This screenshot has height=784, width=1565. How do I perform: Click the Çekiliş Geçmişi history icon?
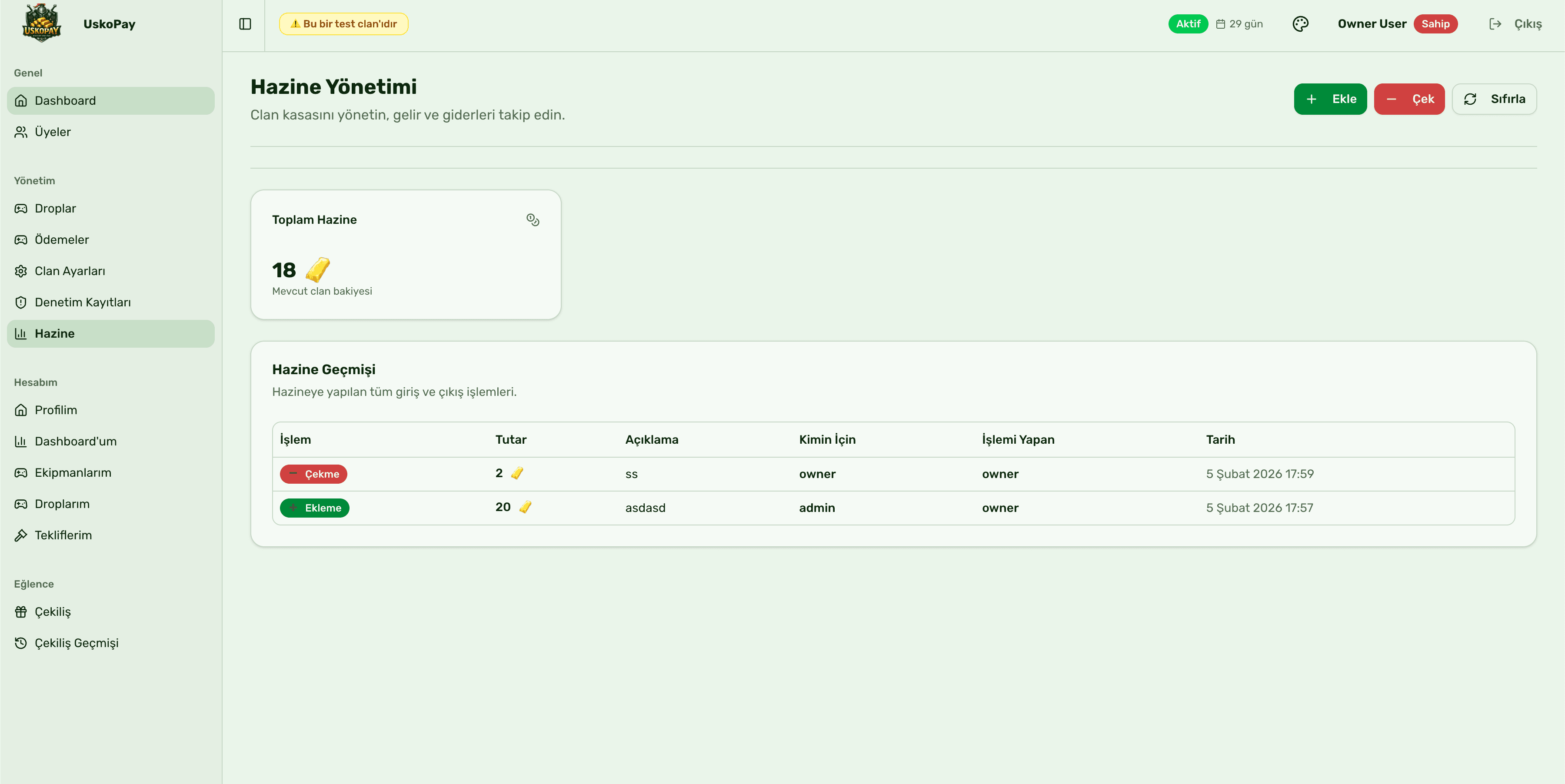[21, 642]
